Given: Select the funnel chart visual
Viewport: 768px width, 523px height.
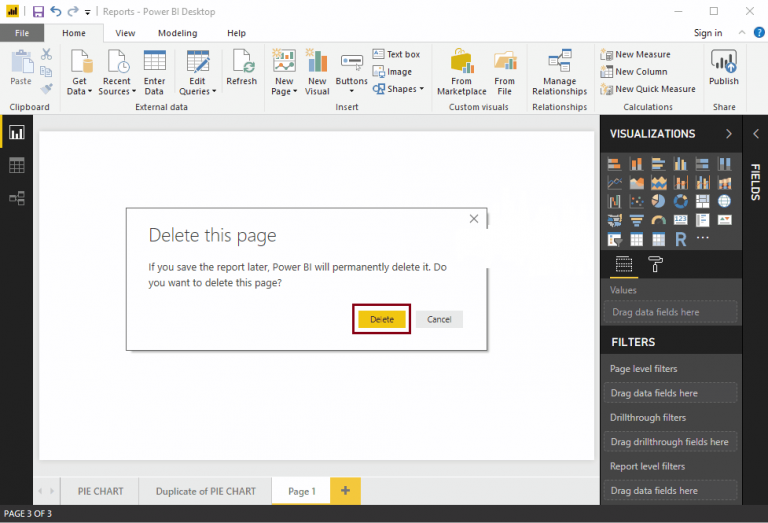Looking at the screenshot, I should tap(636, 220).
